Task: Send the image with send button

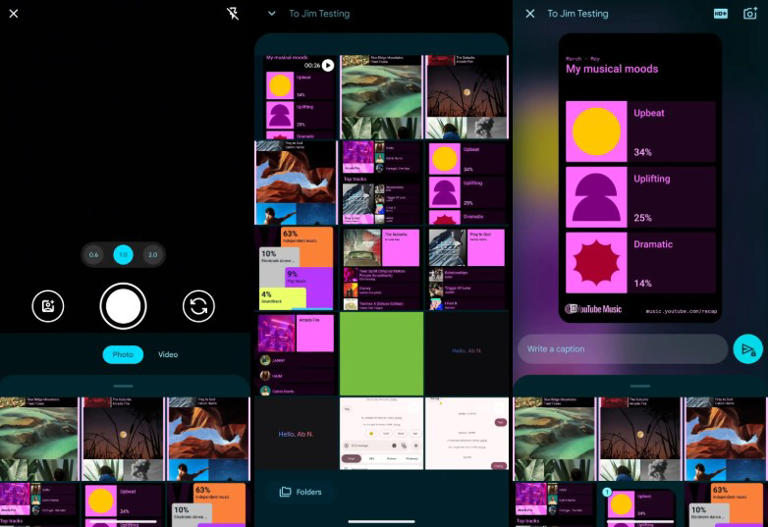Action: click(746, 349)
